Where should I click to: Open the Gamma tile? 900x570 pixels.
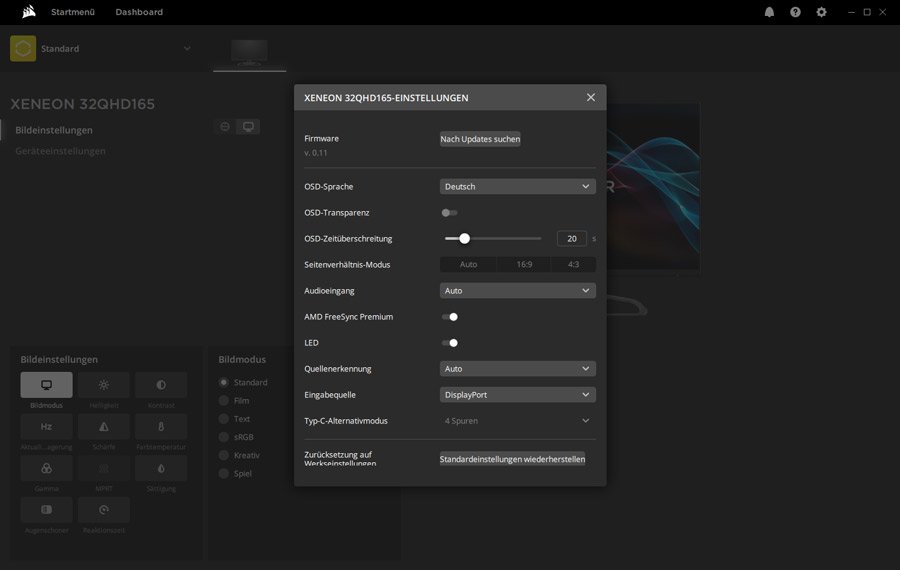pos(46,468)
